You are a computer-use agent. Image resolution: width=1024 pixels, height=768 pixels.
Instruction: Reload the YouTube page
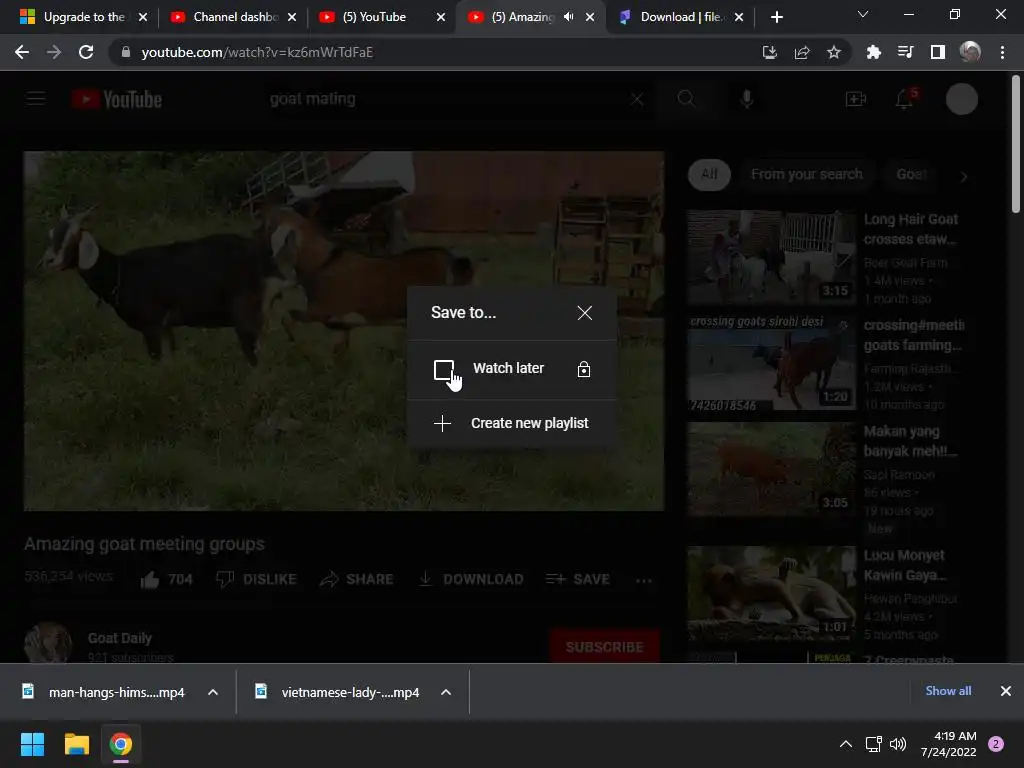pyautogui.click(x=86, y=52)
